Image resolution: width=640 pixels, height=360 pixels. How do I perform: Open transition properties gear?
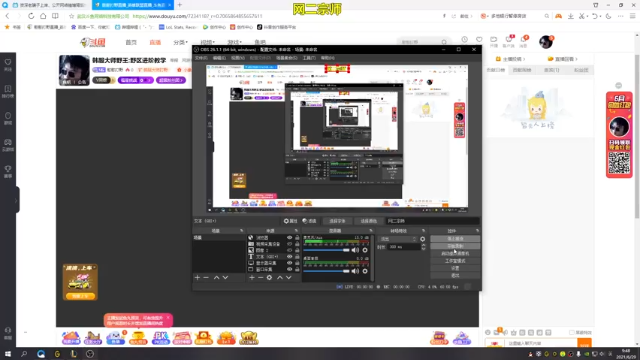(422, 239)
